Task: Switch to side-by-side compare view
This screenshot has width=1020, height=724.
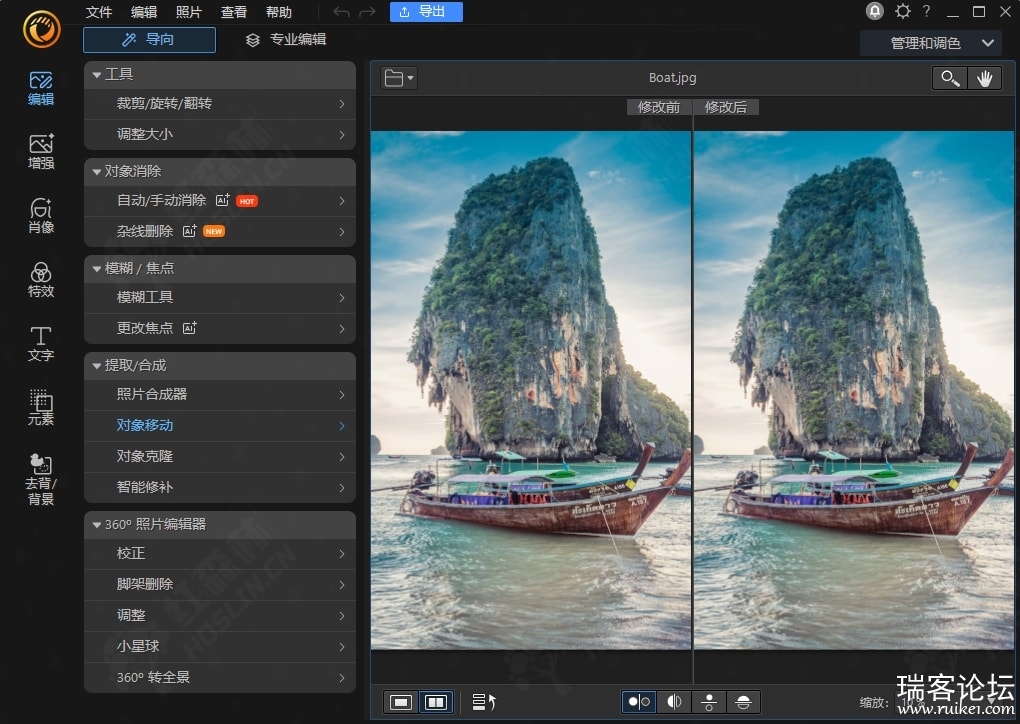Action: click(435, 702)
